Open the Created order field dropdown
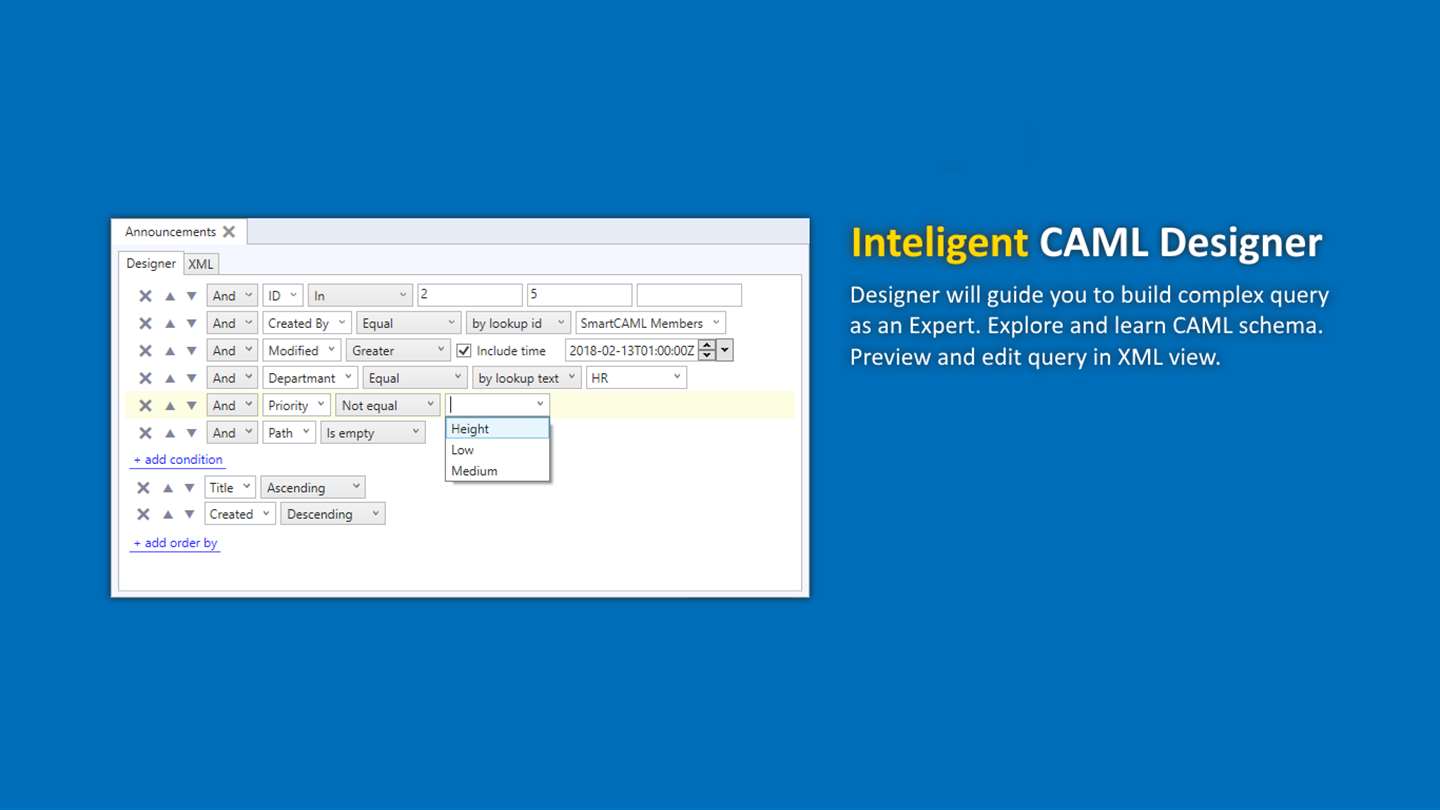Viewport: 1440px width, 810px height. [240, 514]
